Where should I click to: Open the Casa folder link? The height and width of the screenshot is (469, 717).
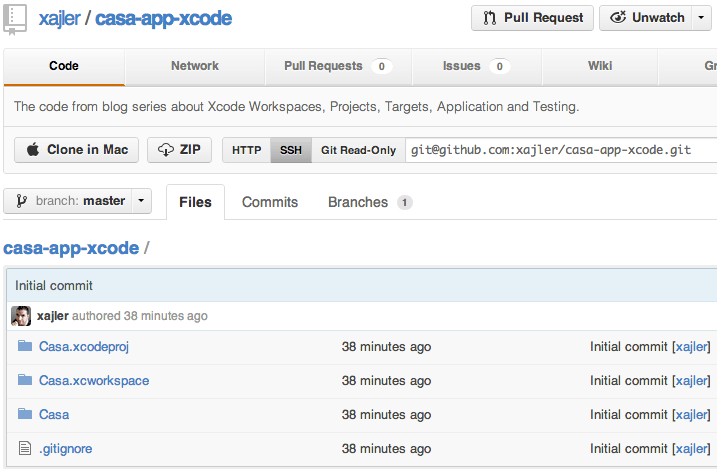tap(54, 415)
